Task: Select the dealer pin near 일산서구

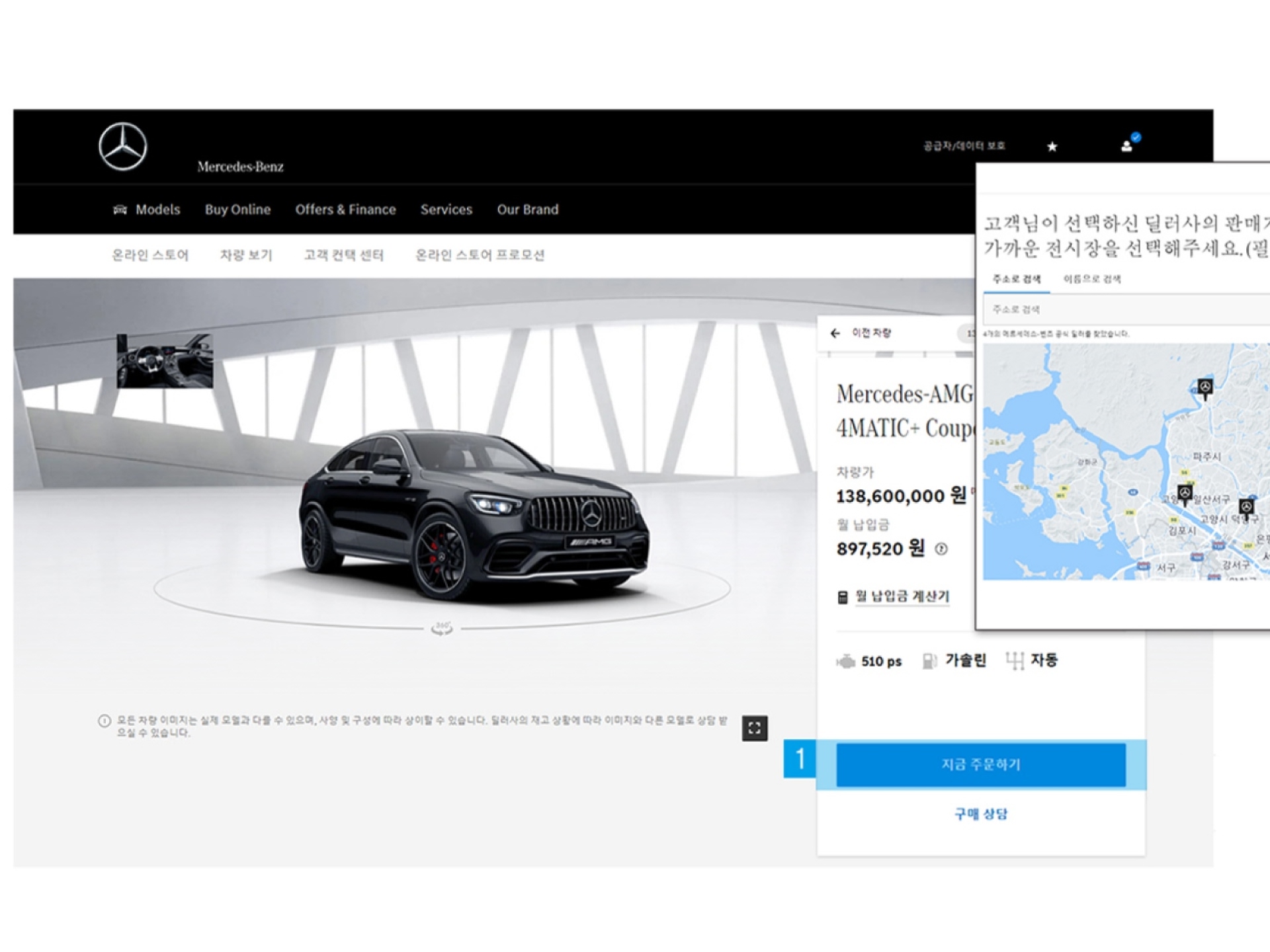Action: (1185, 493)
